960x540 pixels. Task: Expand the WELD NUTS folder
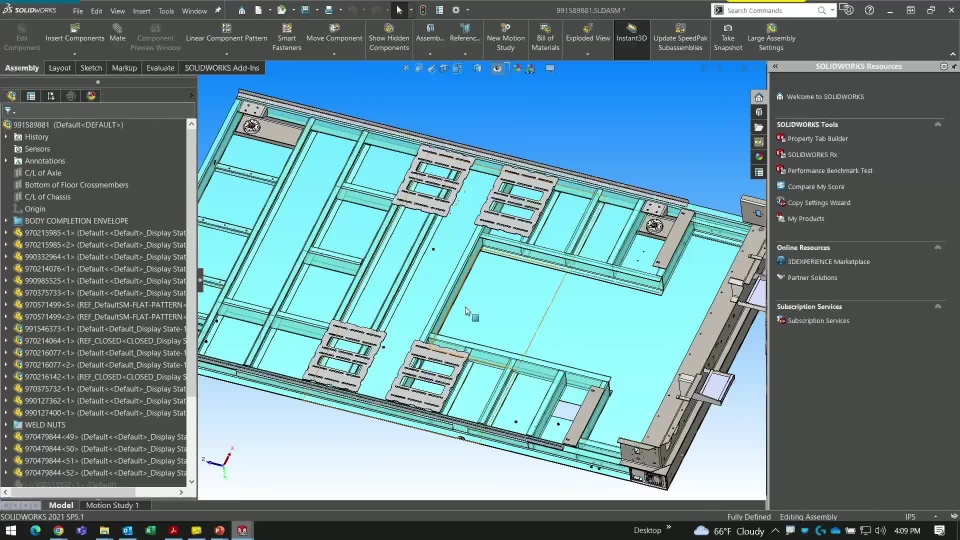(x=6, y=425)
